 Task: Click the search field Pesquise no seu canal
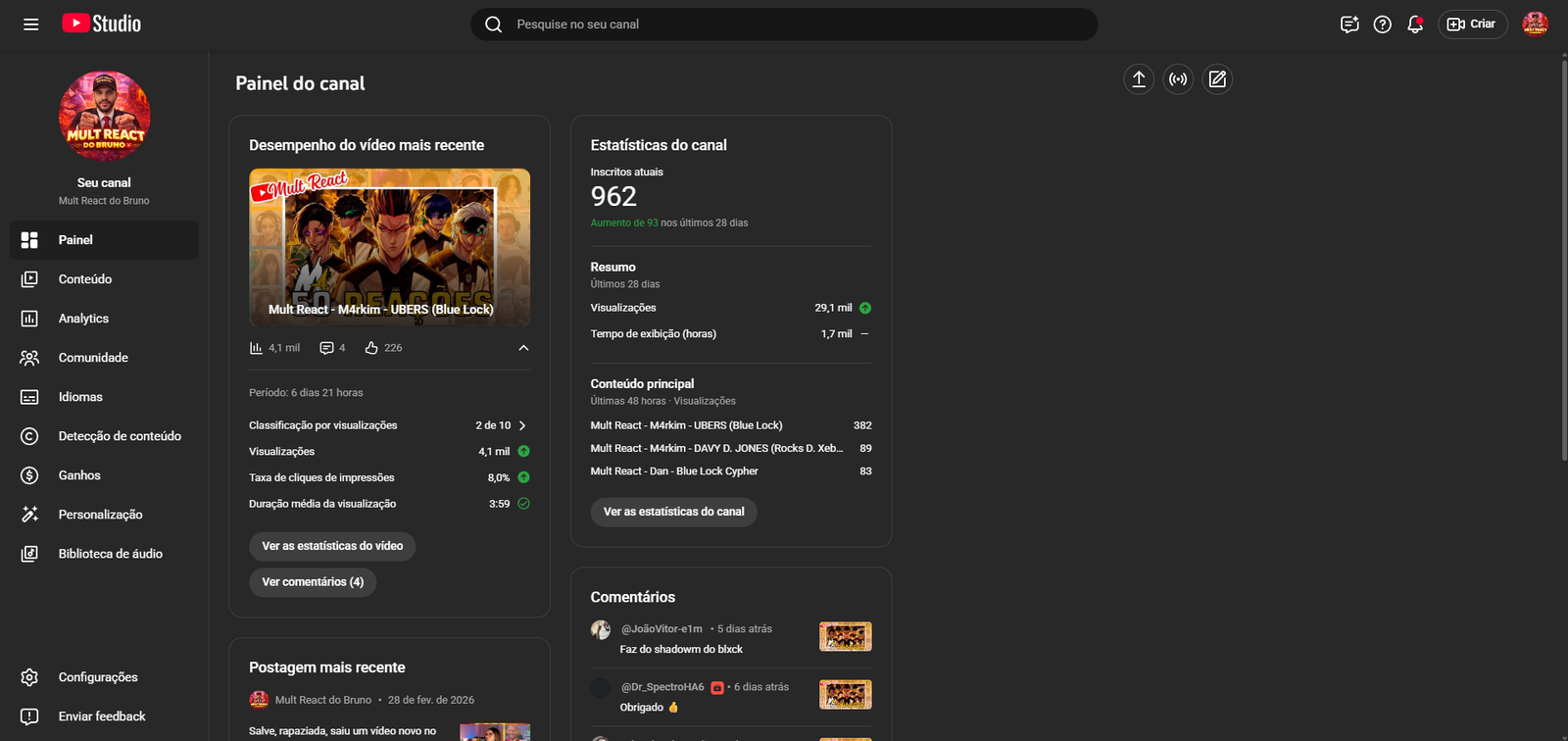click(784, 25)
